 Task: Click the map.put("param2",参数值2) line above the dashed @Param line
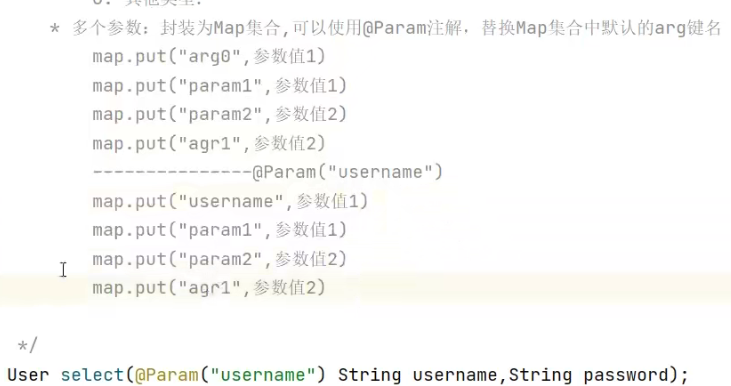click(x=220, y=114)
